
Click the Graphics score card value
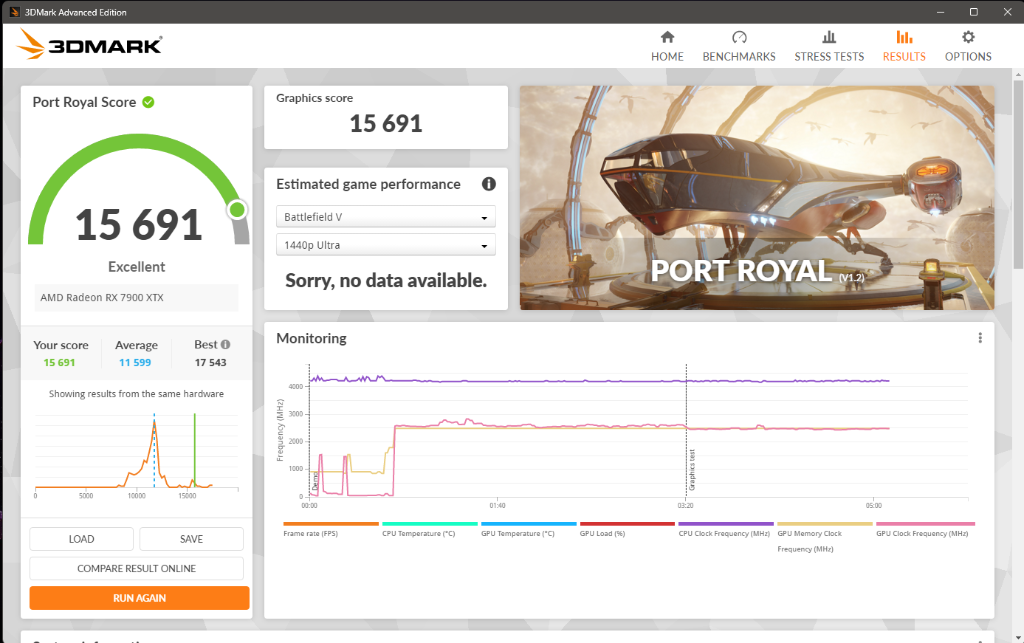(x=386, y=123)
